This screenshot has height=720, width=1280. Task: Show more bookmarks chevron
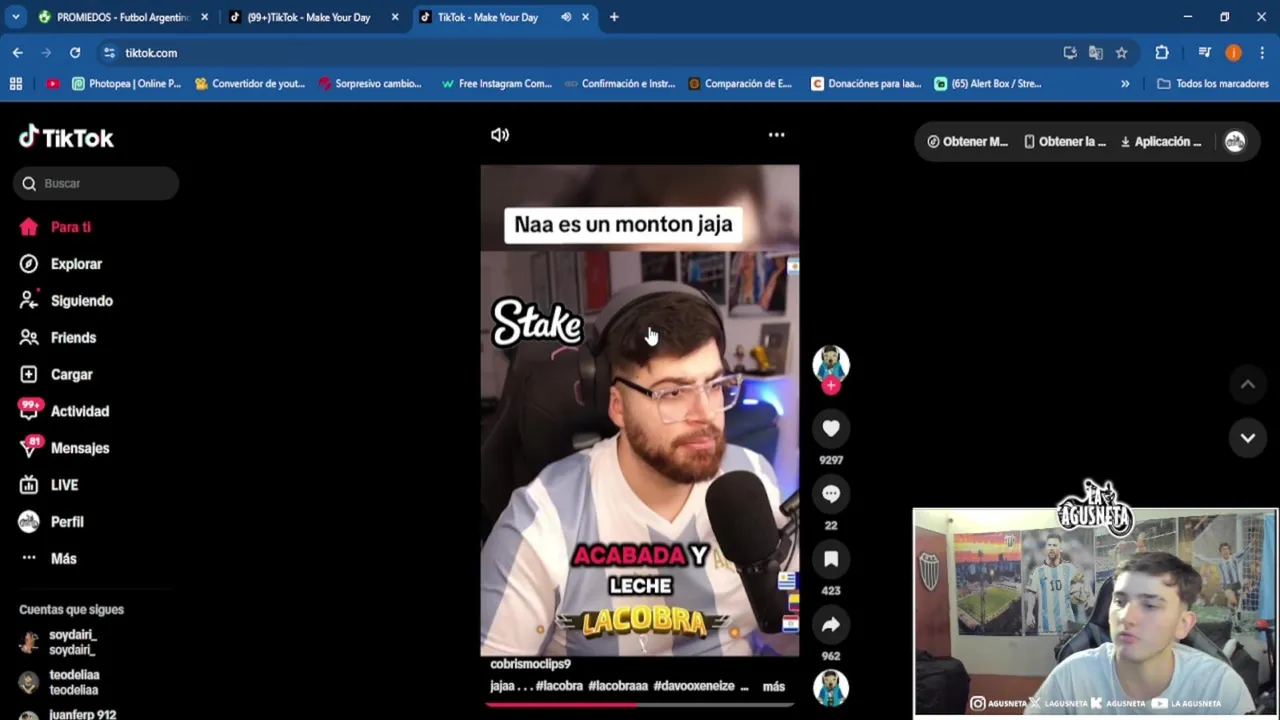[x=1125, y=84]
